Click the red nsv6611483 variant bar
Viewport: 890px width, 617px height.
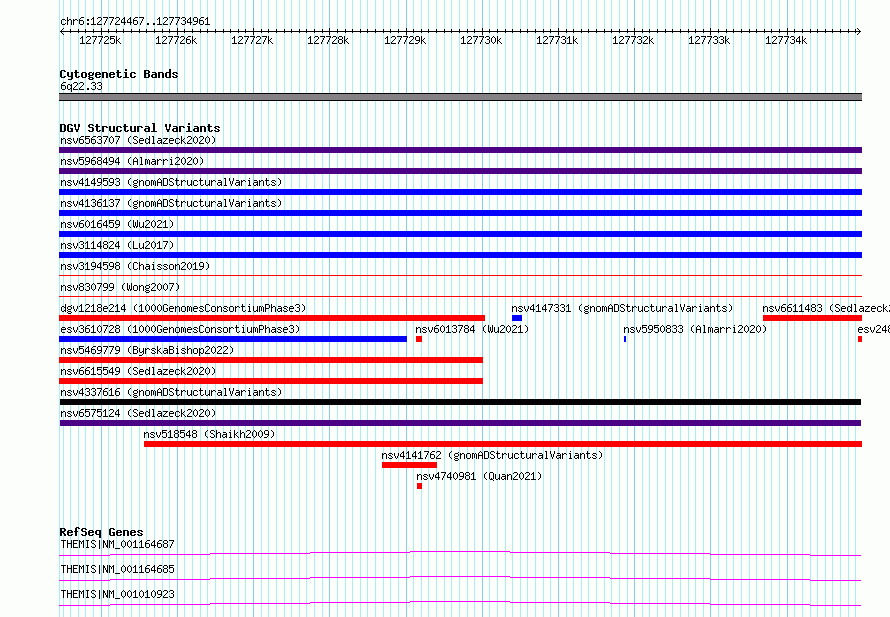812,318
